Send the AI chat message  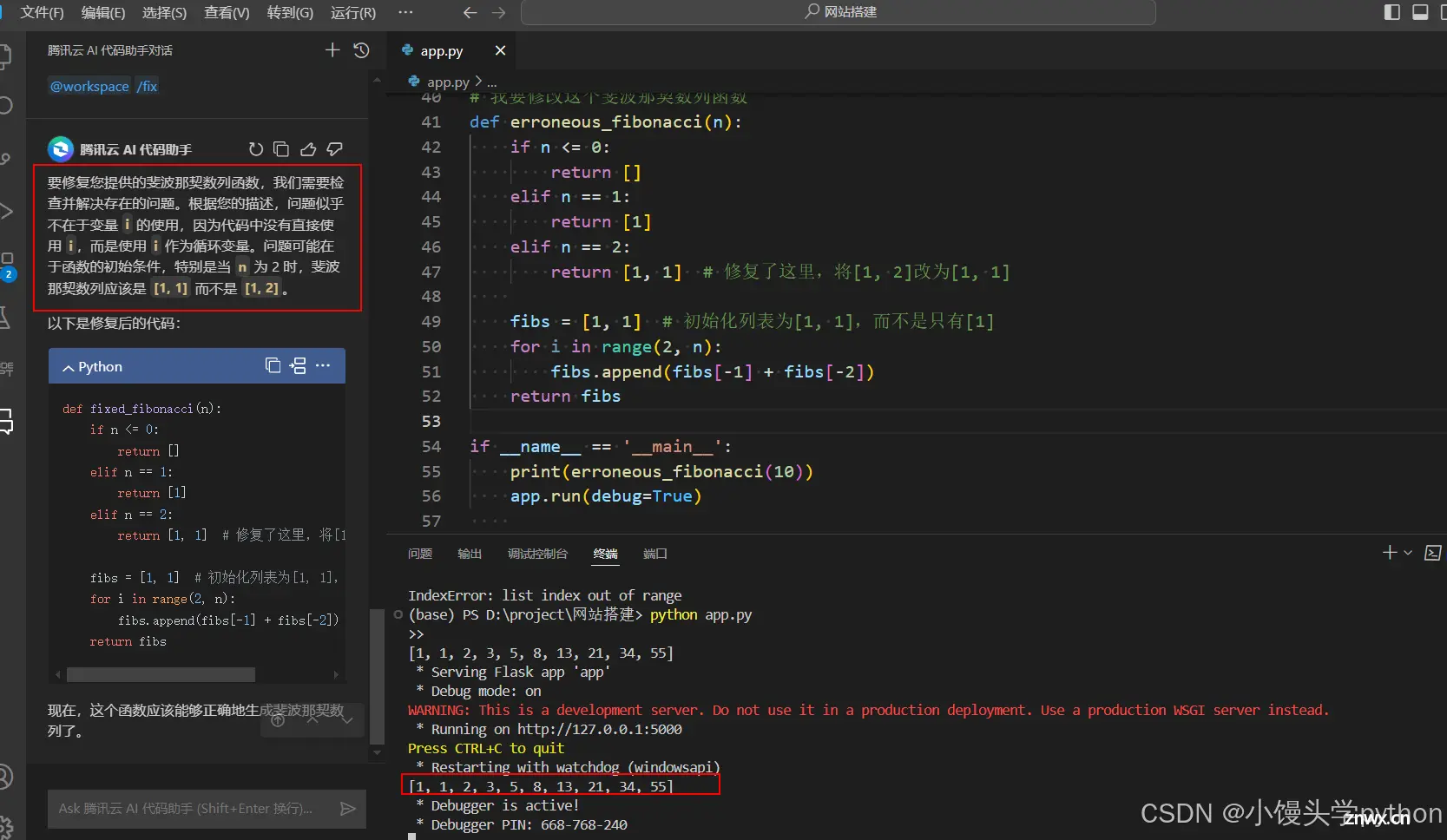pos(348,809)
